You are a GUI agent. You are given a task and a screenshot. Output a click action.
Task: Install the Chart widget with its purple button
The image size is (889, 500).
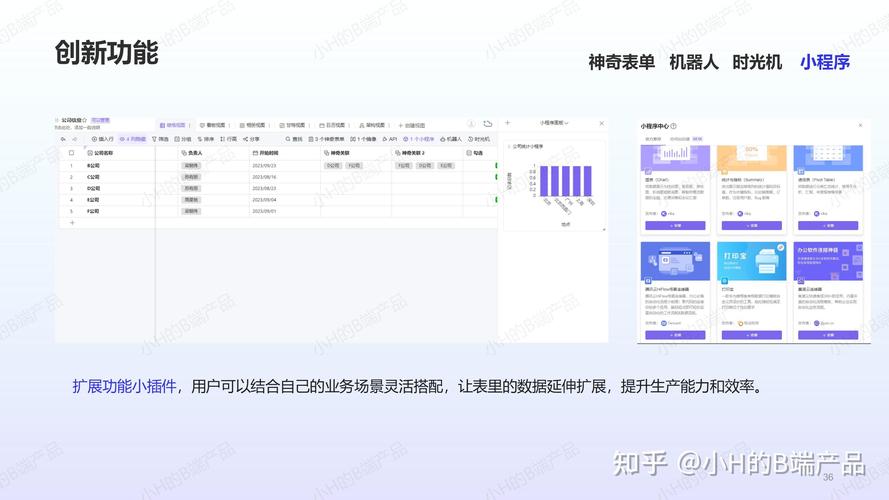[x=675, y=226]
